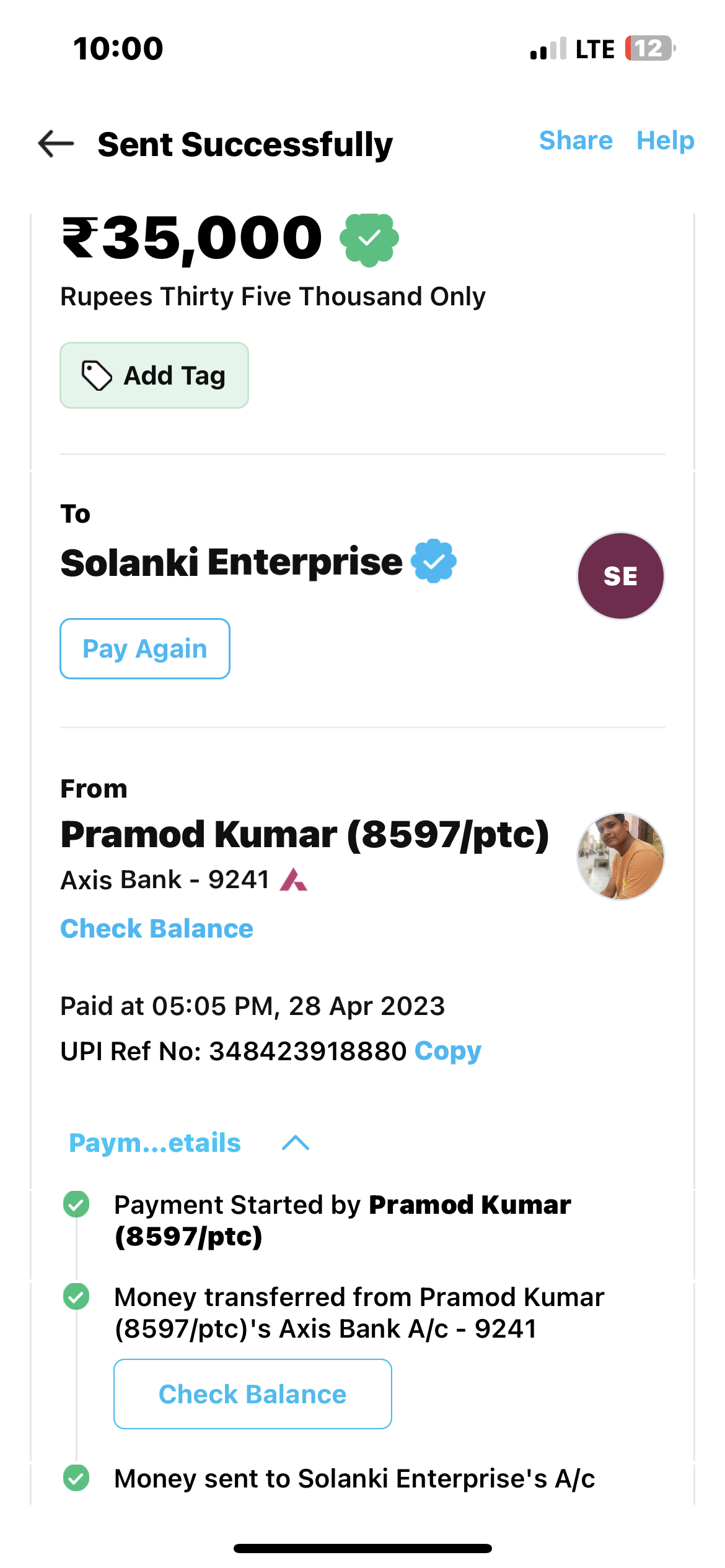Tap the Payment Started green checkmark
This screenshot has height=1568, width=725.
[x=76, y=1204]
